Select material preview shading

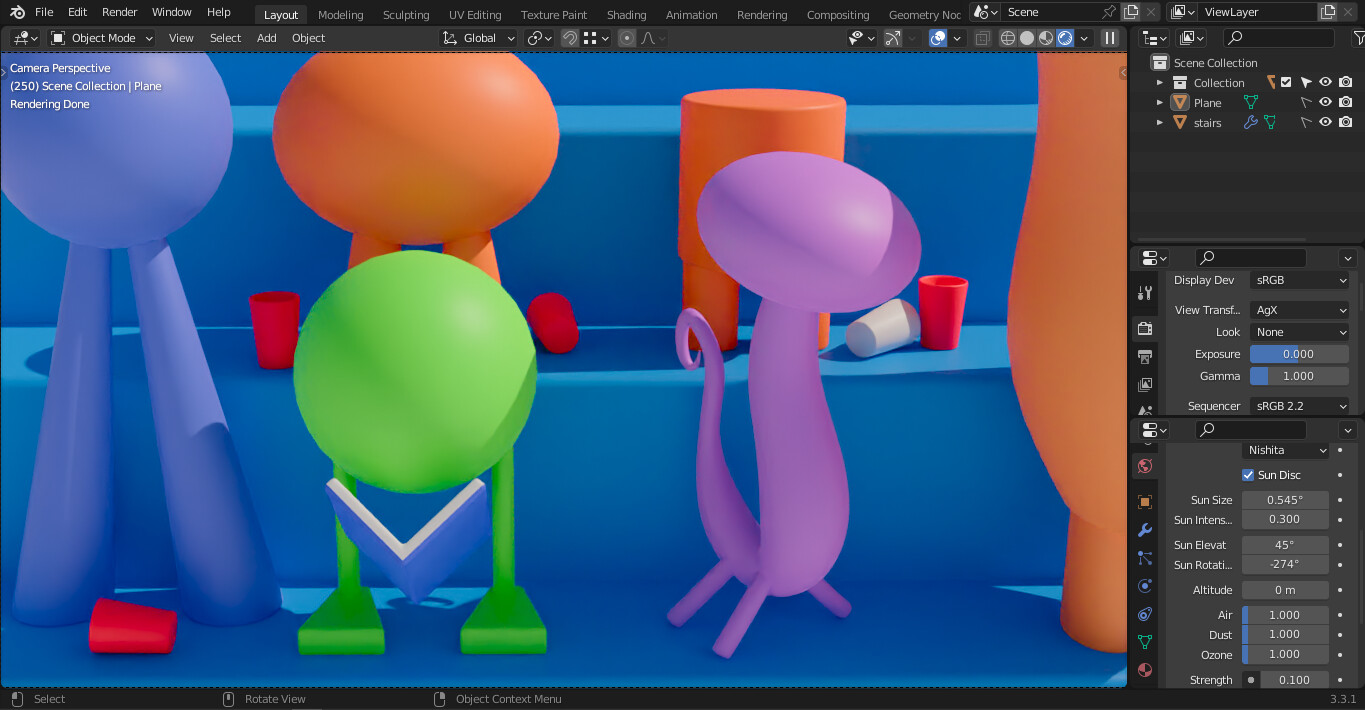pos(1046,38)
